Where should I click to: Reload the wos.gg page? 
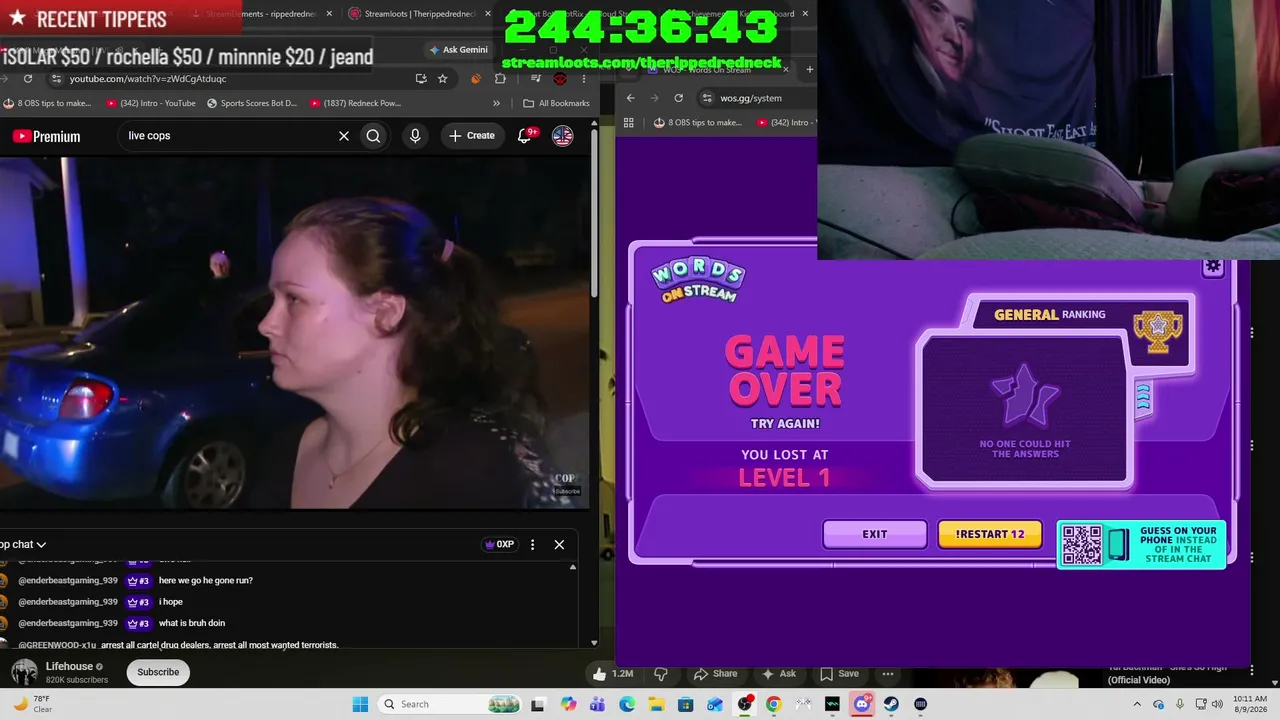678,98
